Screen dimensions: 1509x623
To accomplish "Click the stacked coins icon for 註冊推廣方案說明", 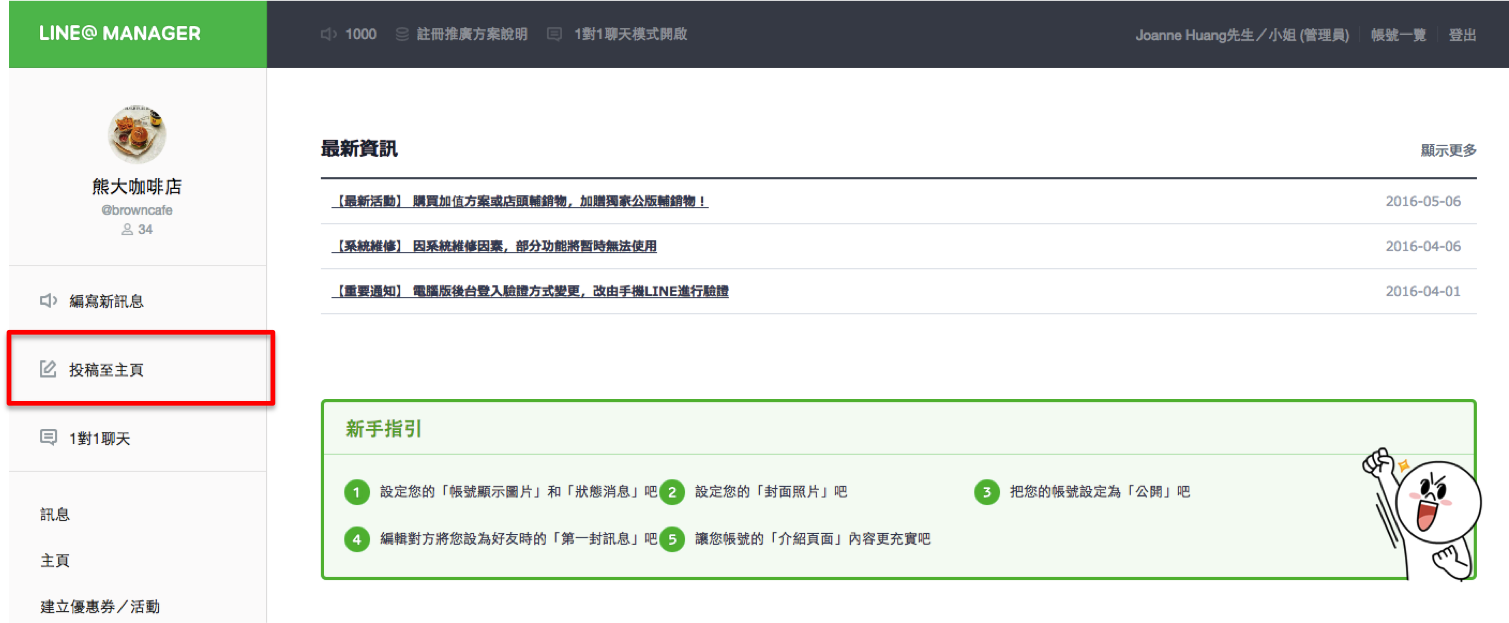I will 402,34.
